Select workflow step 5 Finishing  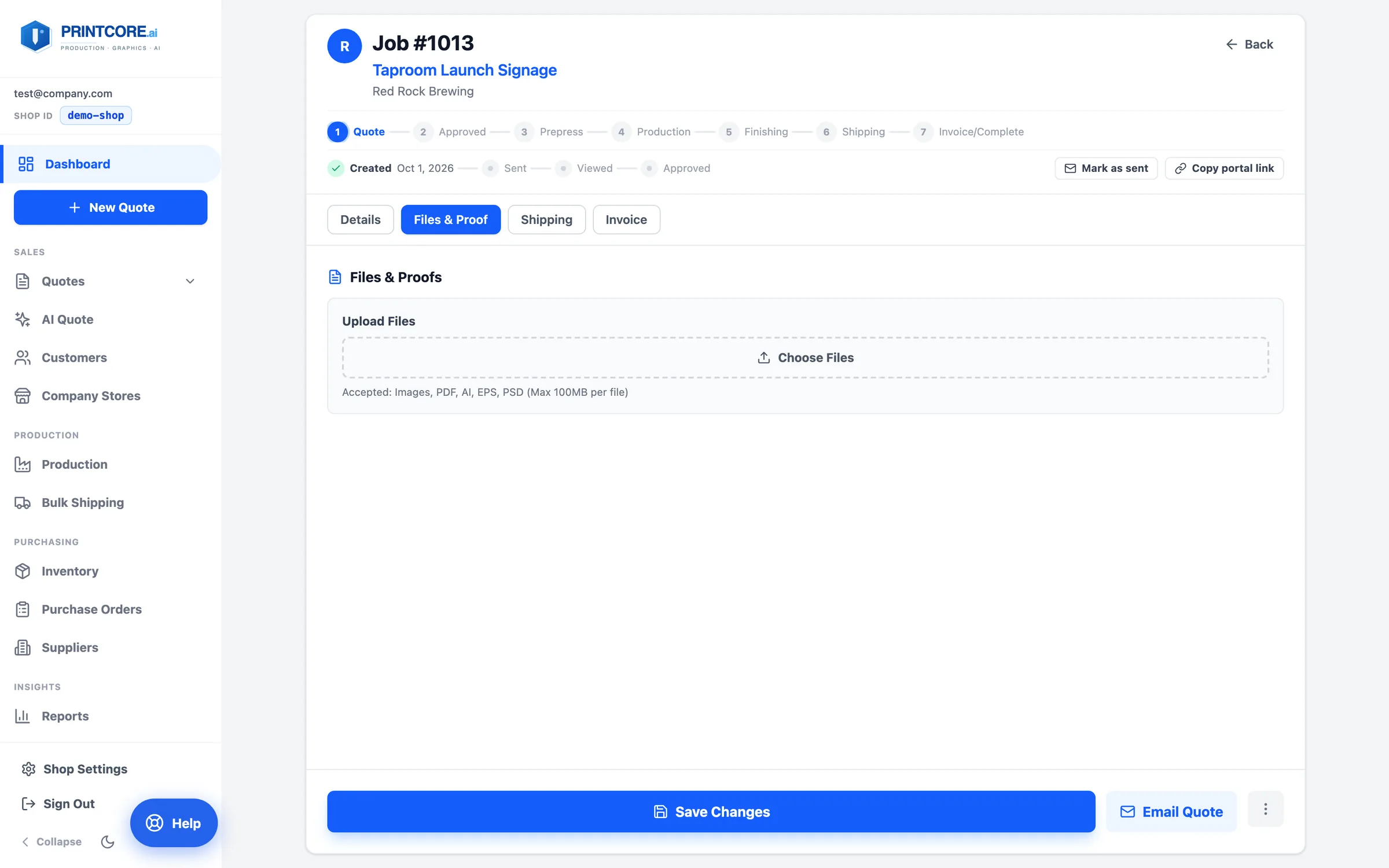tap(754, 132)
